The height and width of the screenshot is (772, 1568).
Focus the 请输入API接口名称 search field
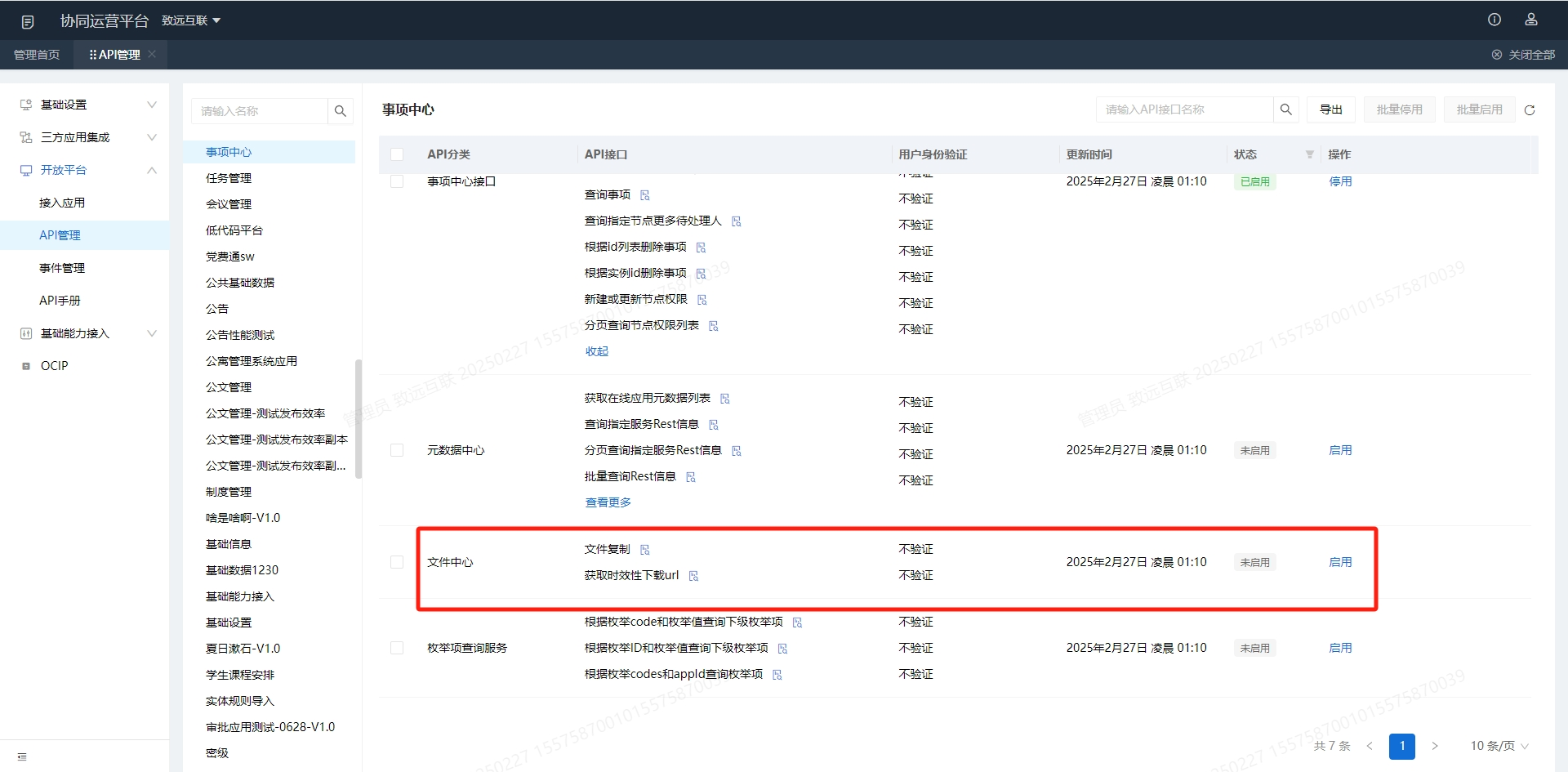pos(1185,109)
